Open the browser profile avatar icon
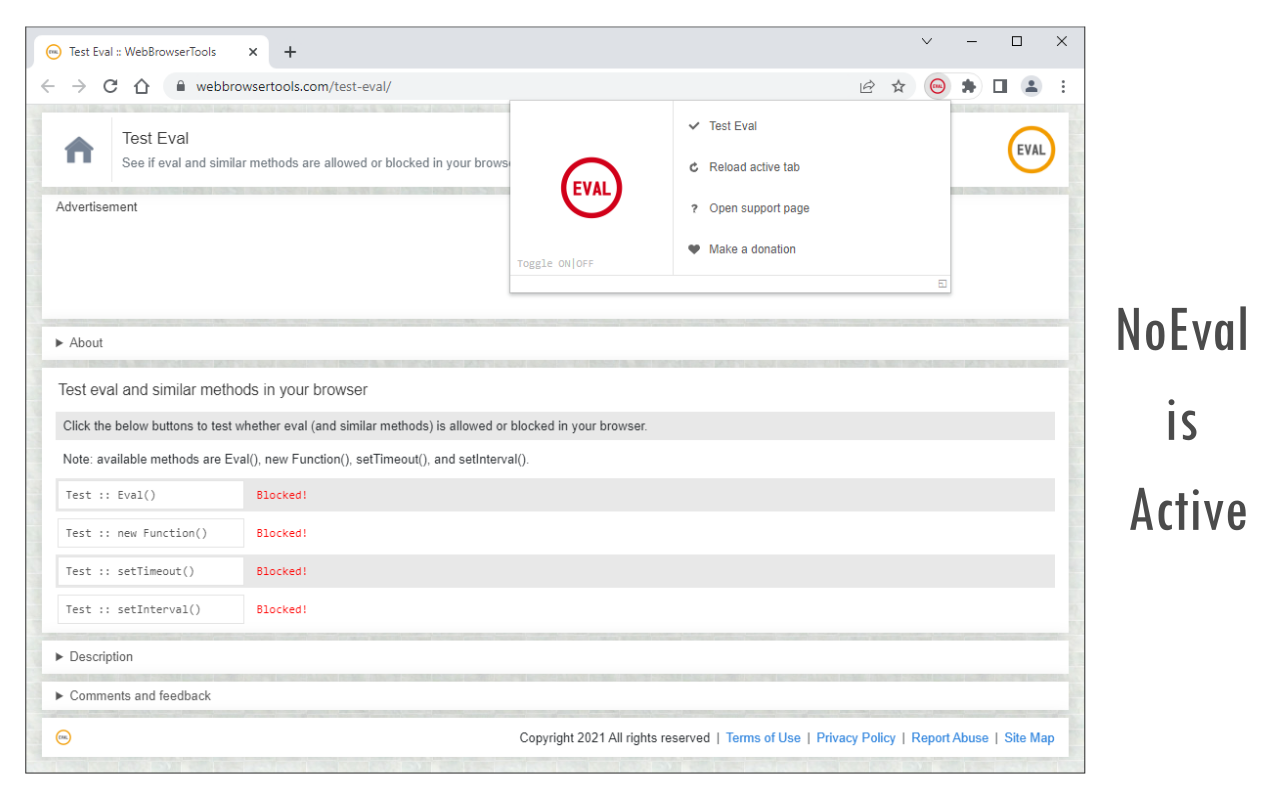 [x=1031, y=86]
